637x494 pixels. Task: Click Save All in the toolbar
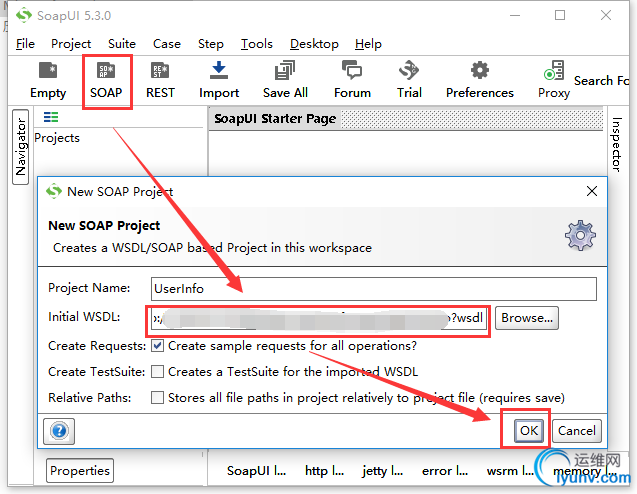tap(285, 80)
